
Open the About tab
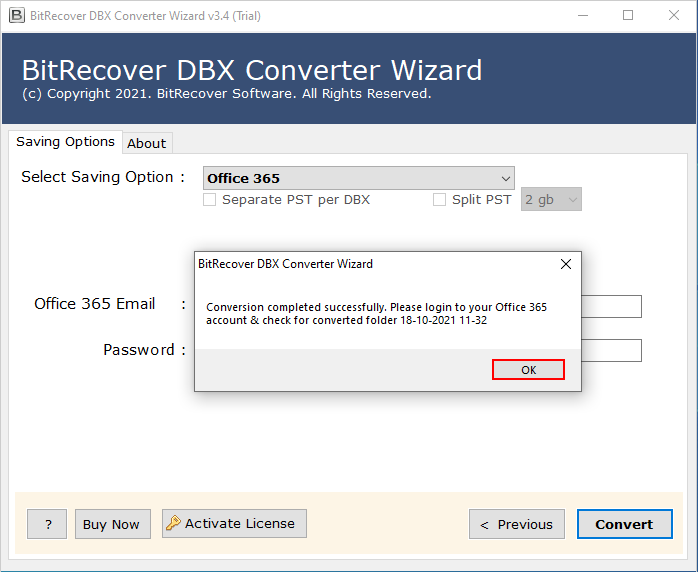[x=146, y=143]
